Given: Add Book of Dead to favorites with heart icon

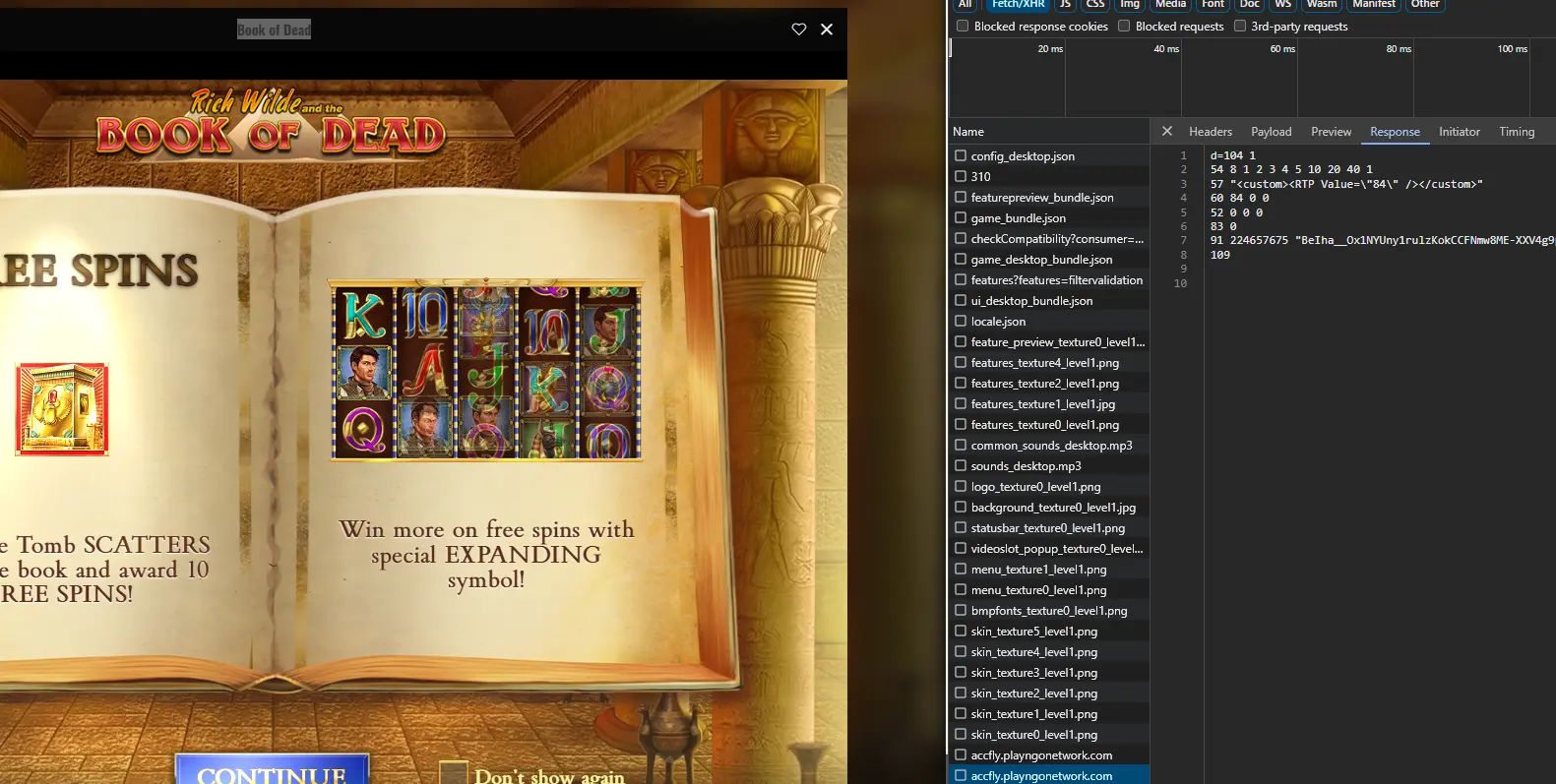Looking at the screenshot, I should click(x=799, y=30).
